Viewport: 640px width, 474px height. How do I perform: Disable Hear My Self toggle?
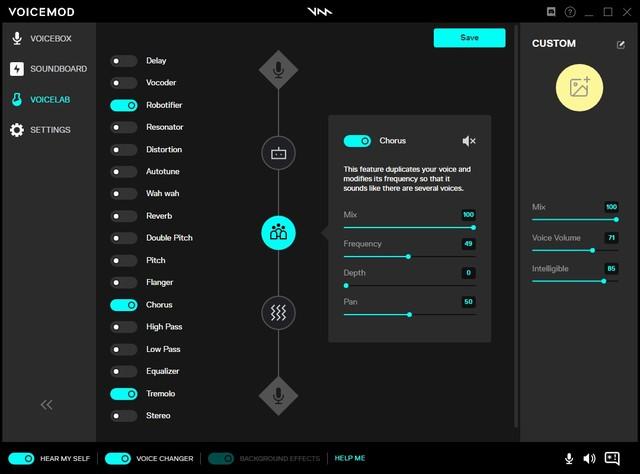19,458
